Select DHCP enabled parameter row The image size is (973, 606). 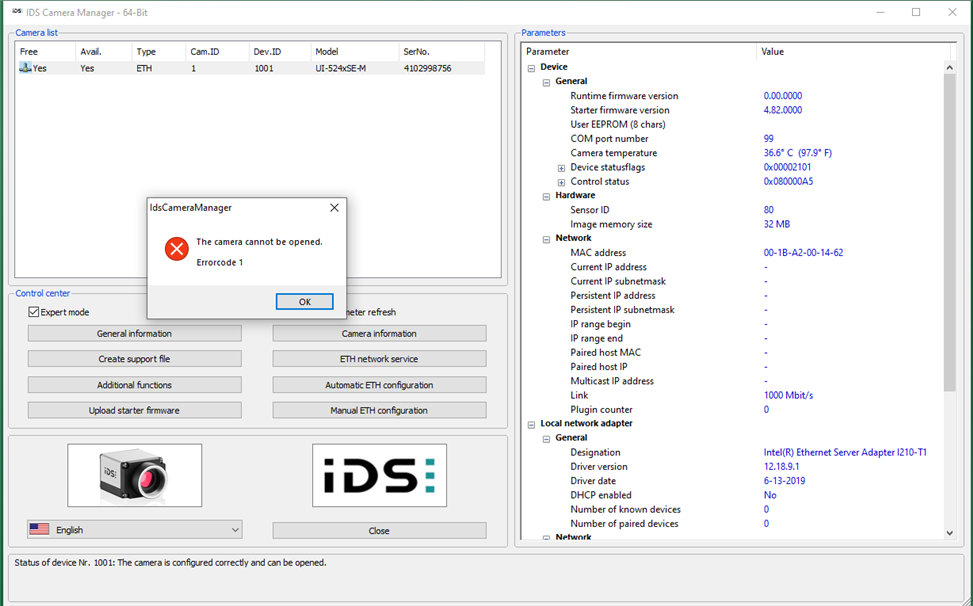tap(734, 495)
